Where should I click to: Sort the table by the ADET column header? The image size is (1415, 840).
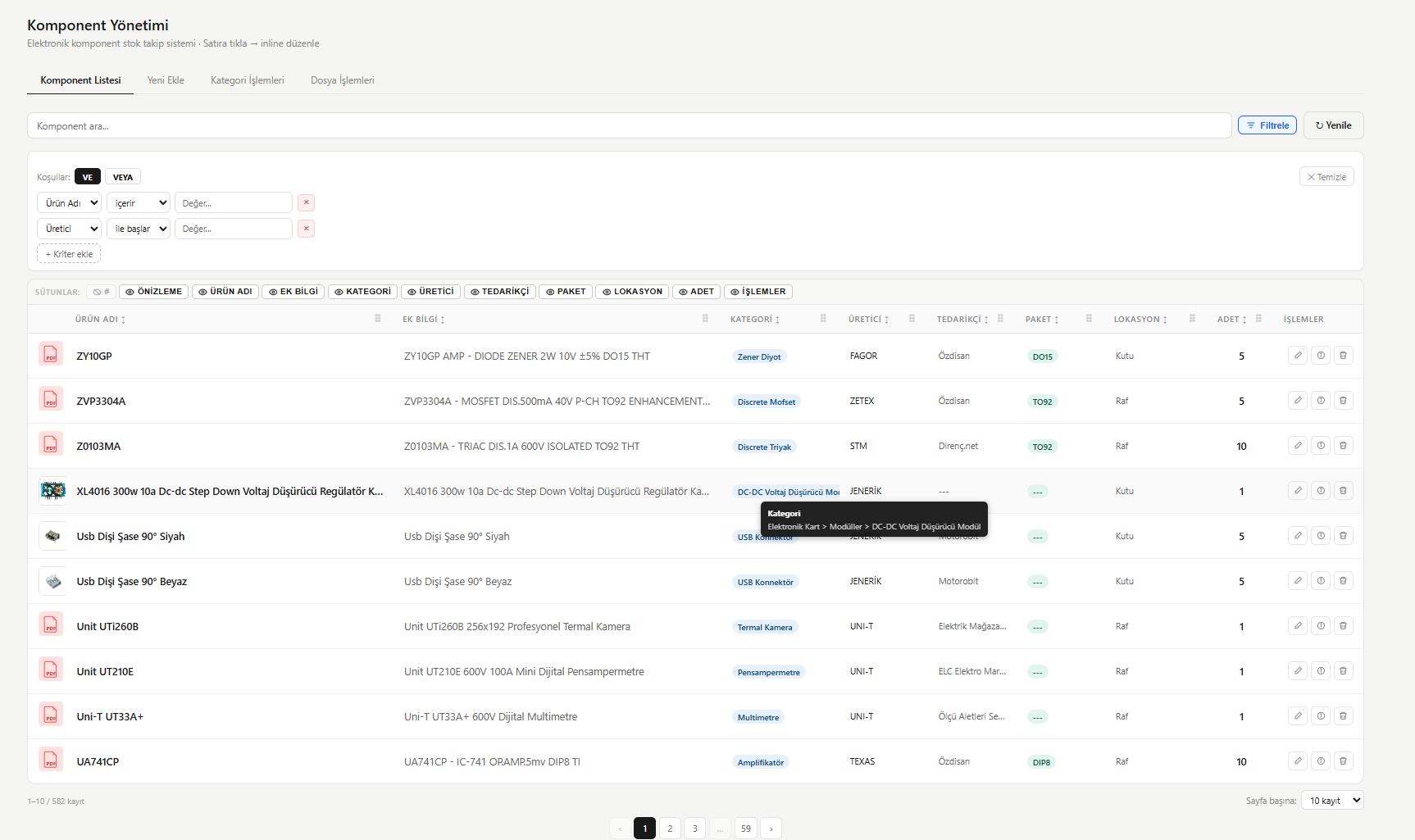pyautogui.click(x=1231, y=320)
